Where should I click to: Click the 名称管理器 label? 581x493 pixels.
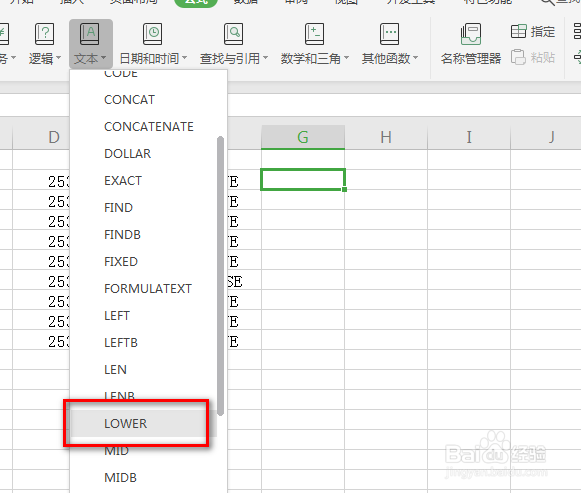click(x=471, y=58)
